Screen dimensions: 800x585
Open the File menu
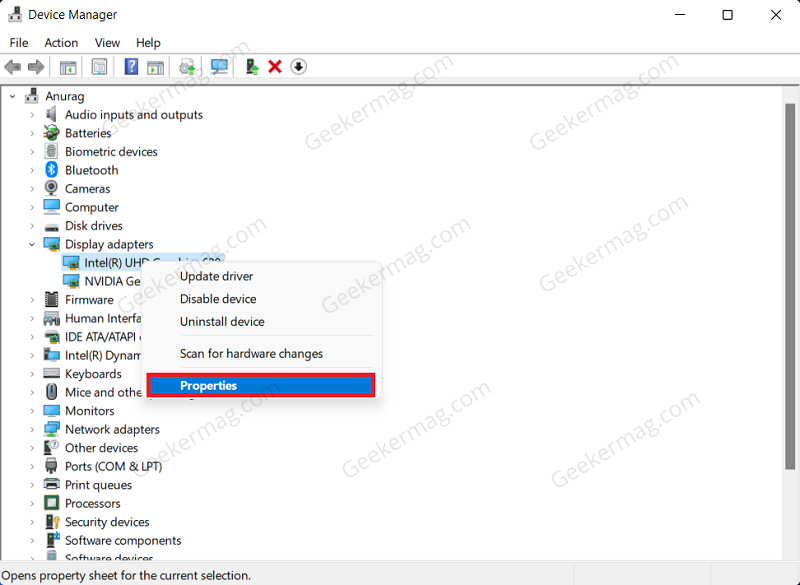point(19,43)
